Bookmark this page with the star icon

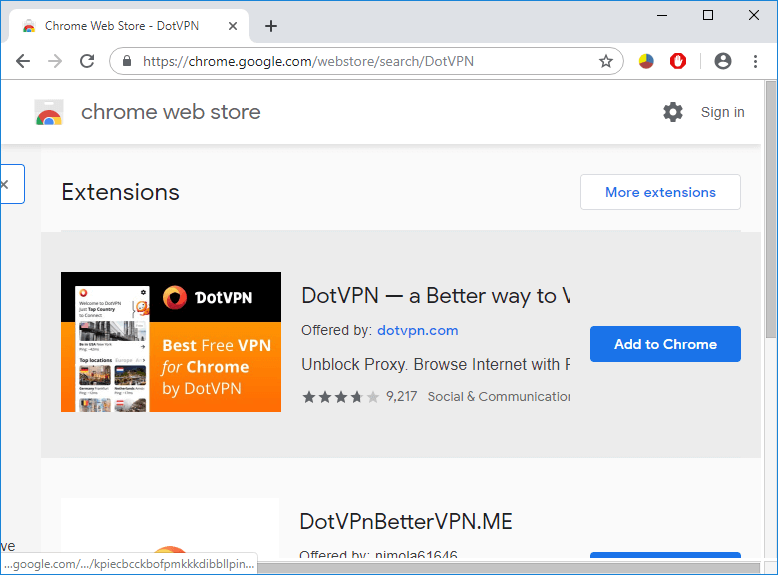pos(605,61)
